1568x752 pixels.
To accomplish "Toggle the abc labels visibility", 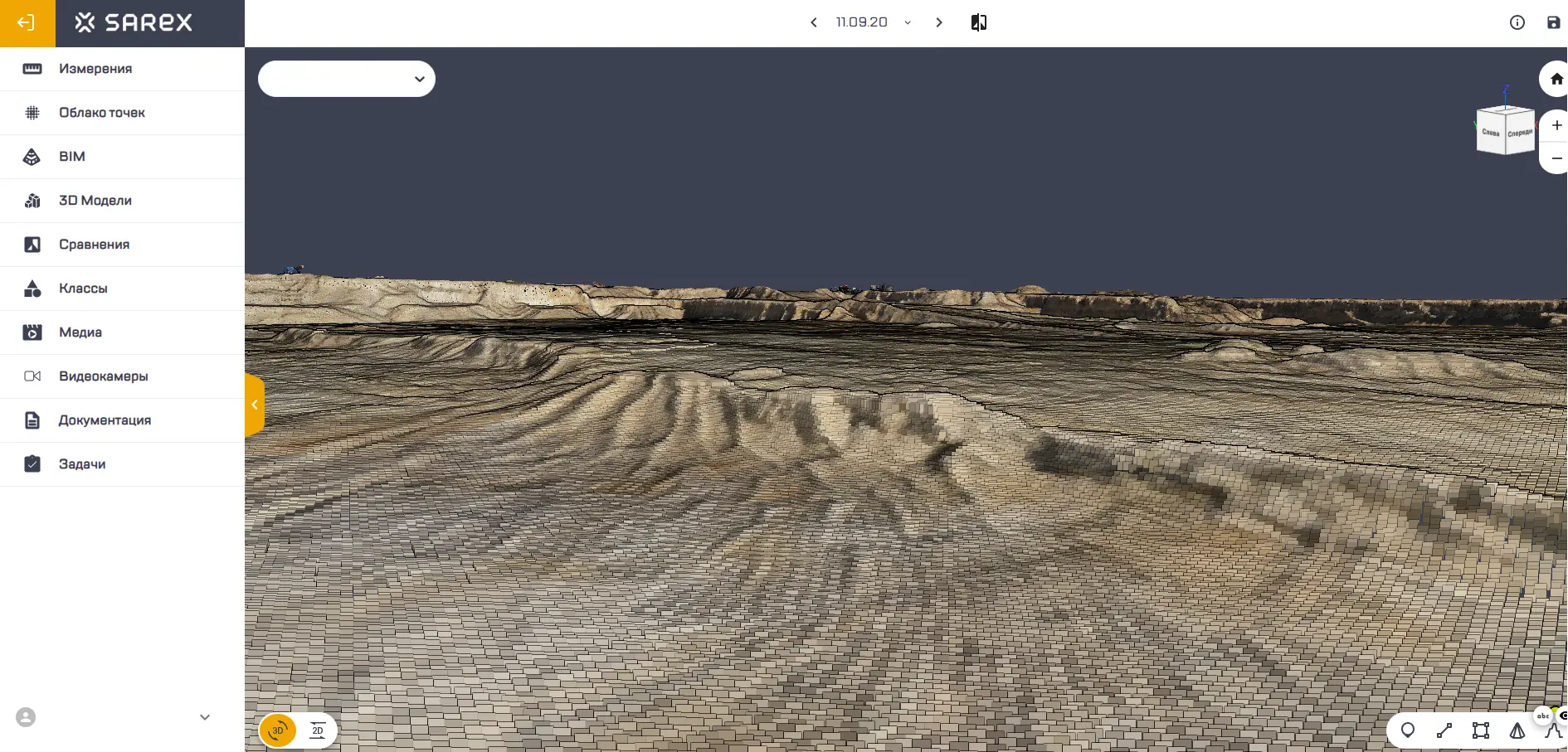I will (1543, 716).
